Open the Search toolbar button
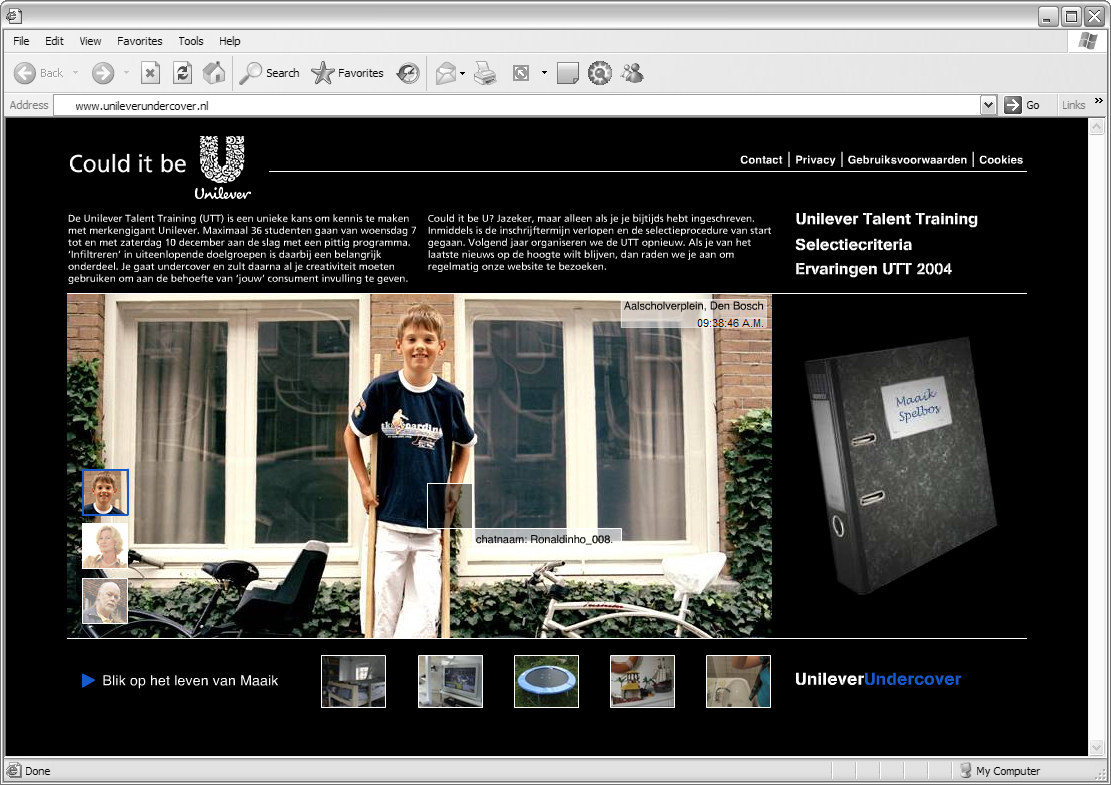 pyautogui.click(x=269, y=73)
